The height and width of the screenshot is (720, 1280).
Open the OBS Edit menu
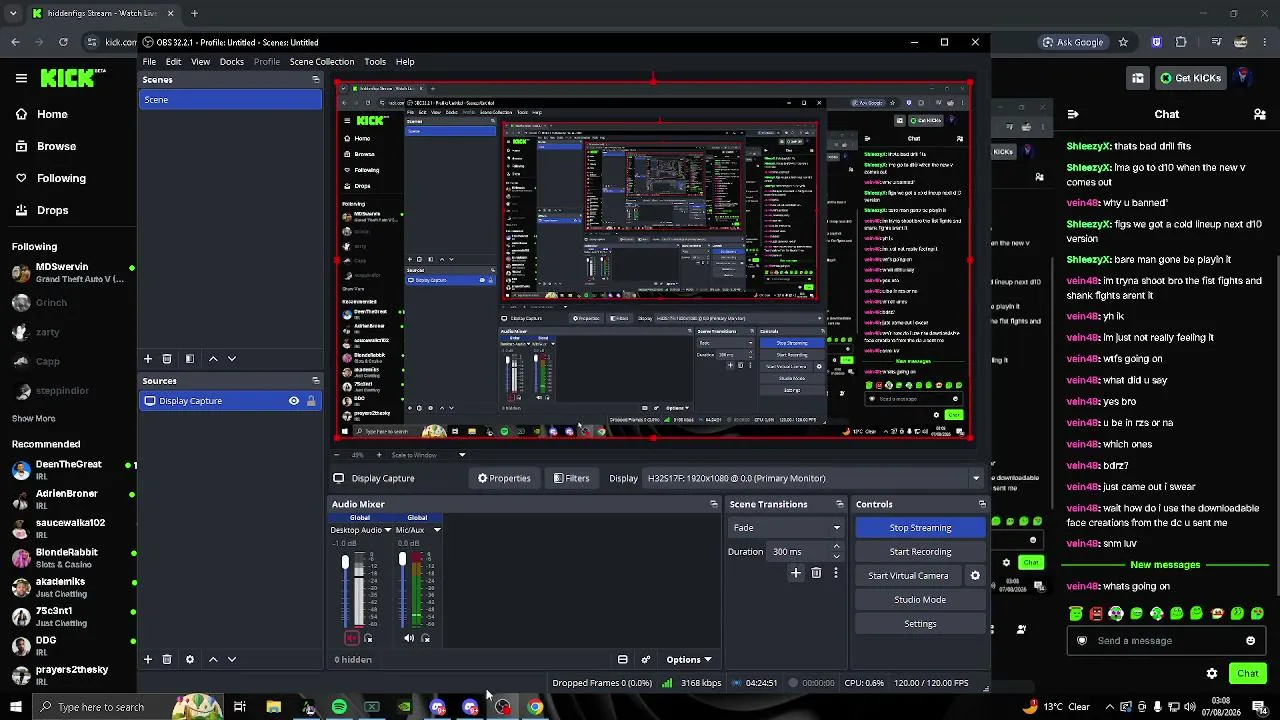(x=174, y=62)
